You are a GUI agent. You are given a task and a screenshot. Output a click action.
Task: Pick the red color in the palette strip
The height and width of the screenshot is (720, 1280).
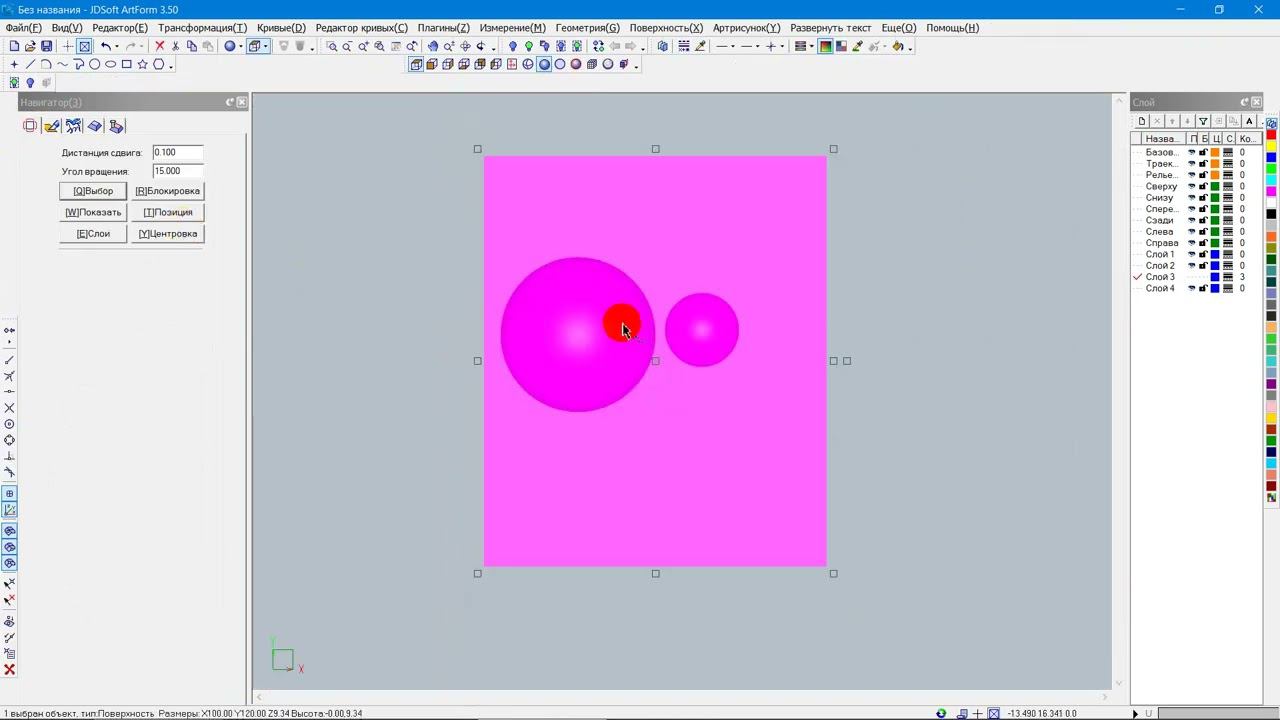(1272, 135)
